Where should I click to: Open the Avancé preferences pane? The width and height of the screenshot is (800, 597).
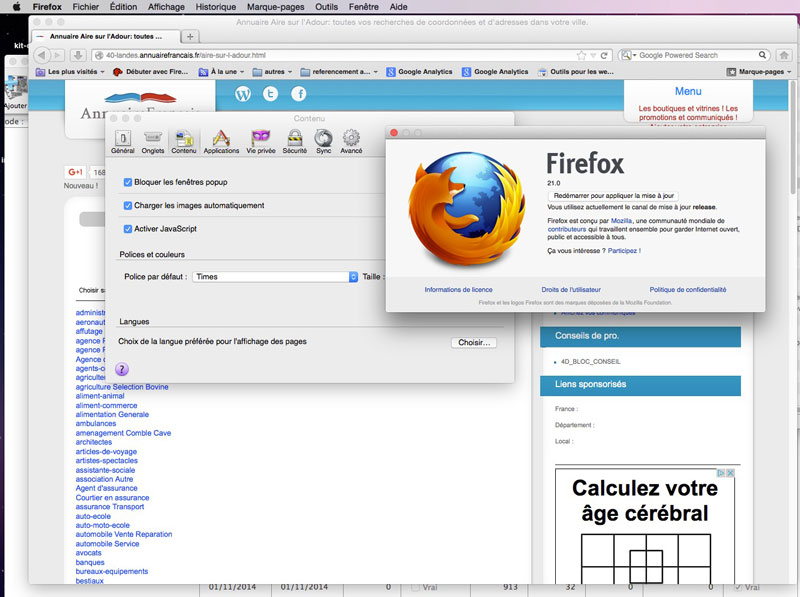coord(351,142)
